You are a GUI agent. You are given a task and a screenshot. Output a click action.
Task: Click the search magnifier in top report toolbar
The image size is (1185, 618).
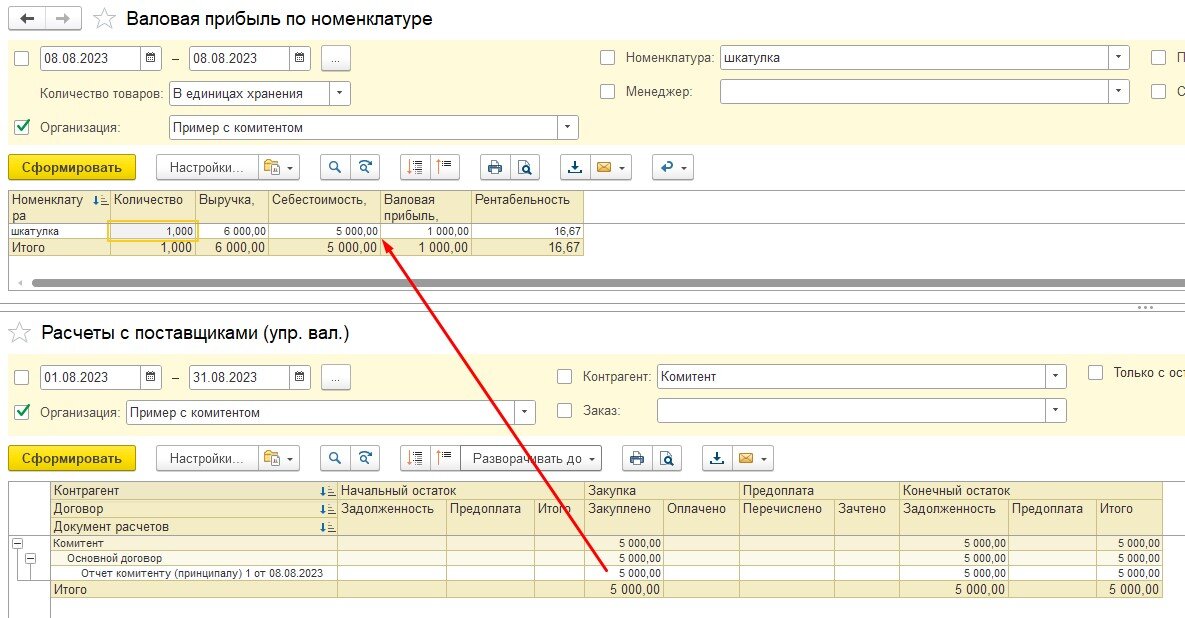point(335,168)
